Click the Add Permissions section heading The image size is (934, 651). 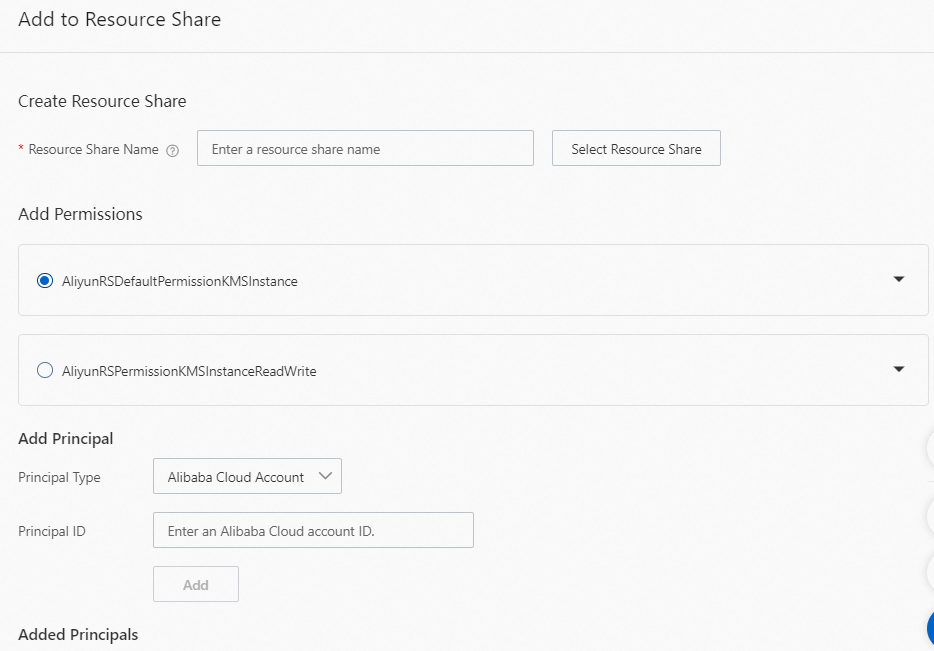tap(80, 214)
